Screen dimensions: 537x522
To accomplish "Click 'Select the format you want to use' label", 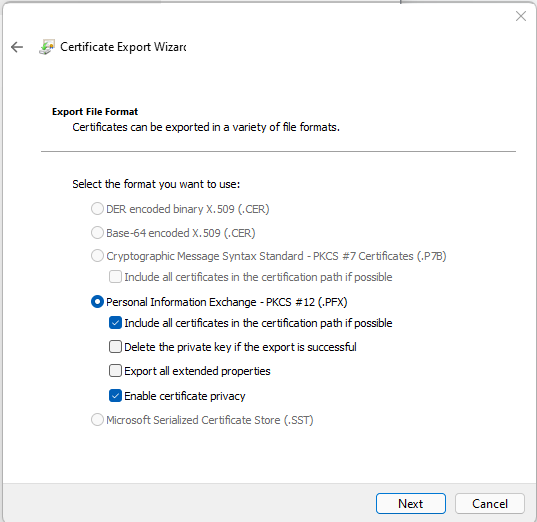I will click(156, 184).
